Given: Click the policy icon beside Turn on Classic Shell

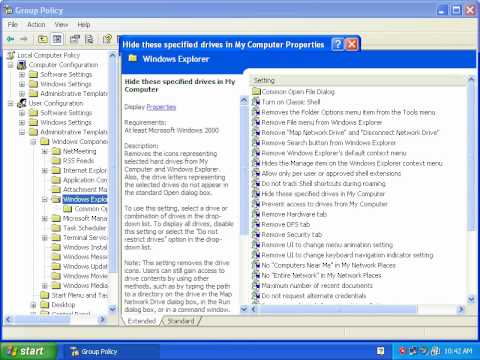Looking at the screenshot, I should (256, 102).
